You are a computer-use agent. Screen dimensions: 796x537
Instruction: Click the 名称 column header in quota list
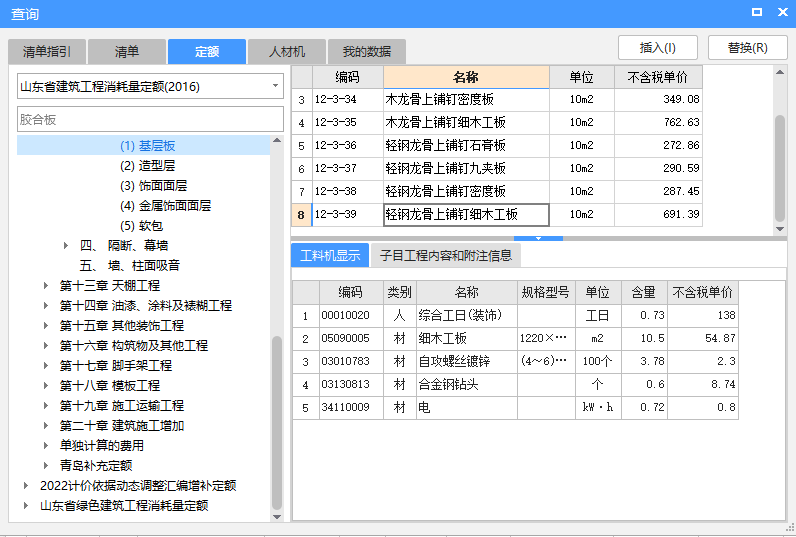tap(466, 77)
